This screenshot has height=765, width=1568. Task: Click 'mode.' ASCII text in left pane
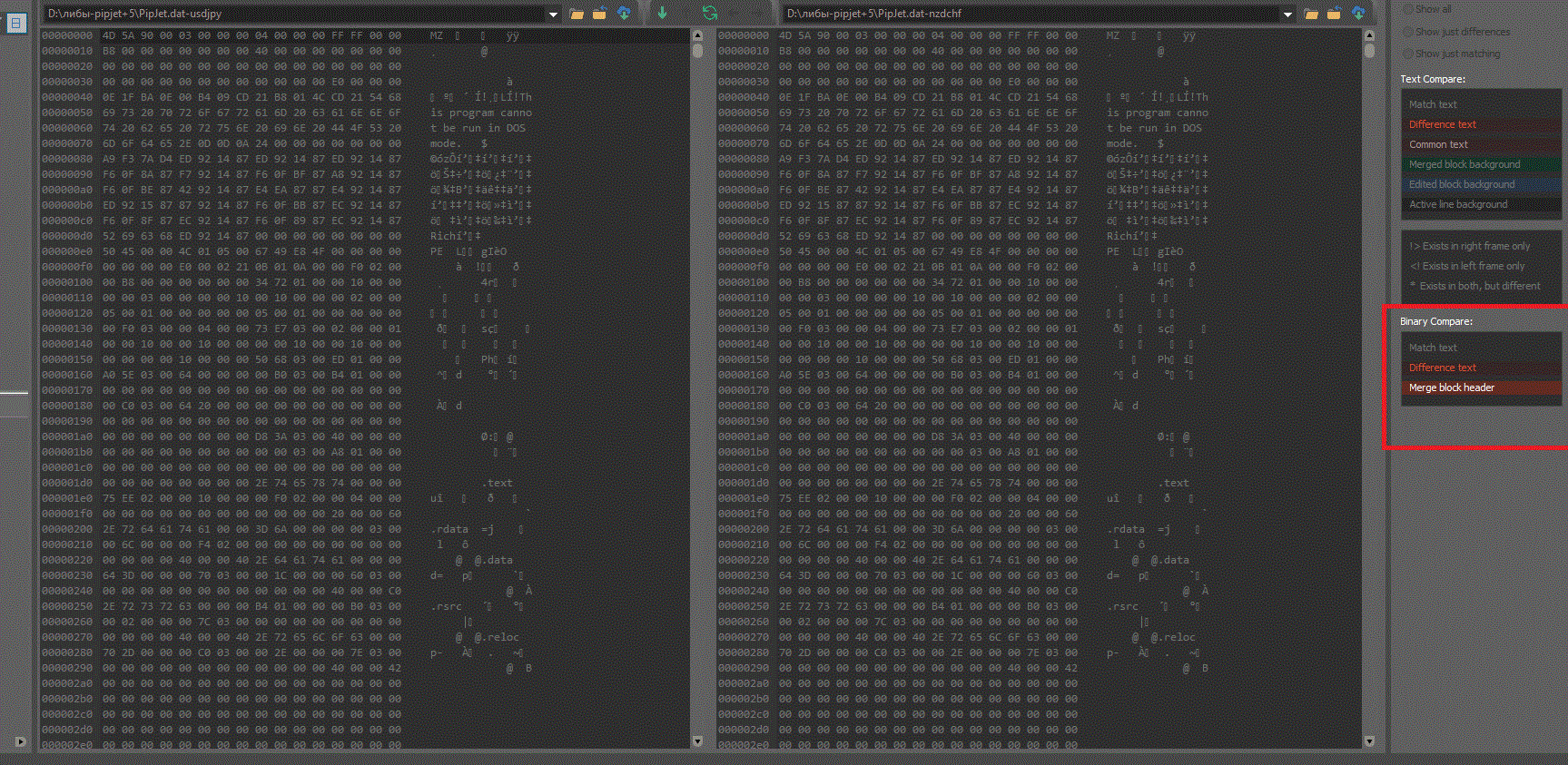pos(445,143)
